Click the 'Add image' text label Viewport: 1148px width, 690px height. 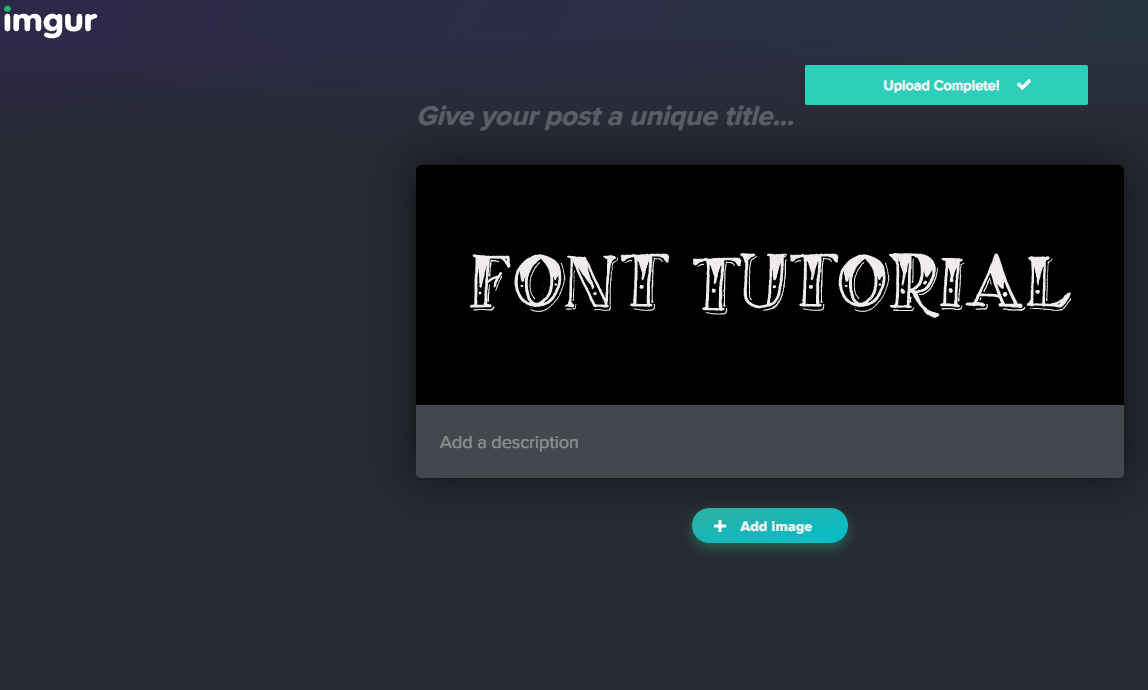(776, 527)
